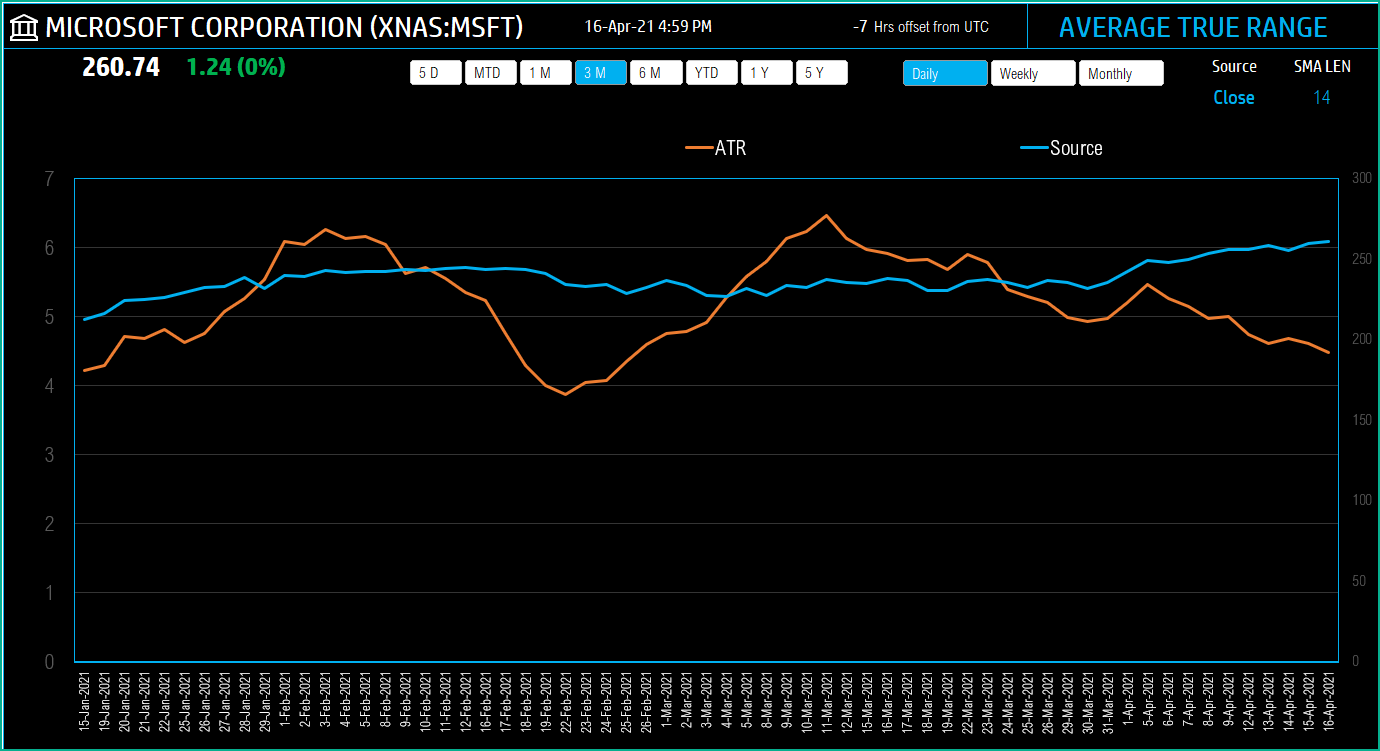The width and height of the screenshot is (1380, 751).
Task: Switch interval to Monthly
Action: coord(1121,73)
